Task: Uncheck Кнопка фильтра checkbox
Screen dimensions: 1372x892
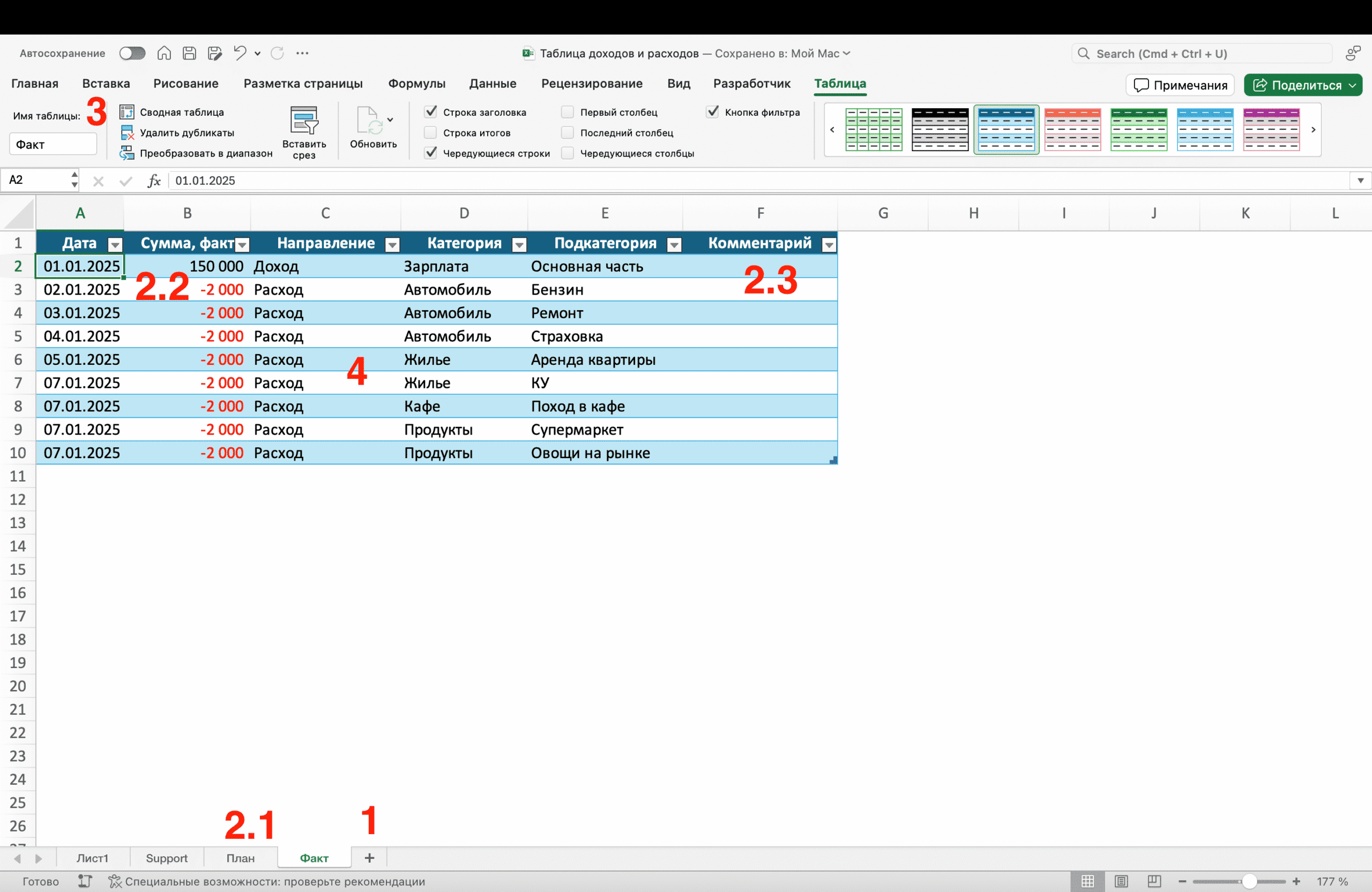Action: point(712,112)
